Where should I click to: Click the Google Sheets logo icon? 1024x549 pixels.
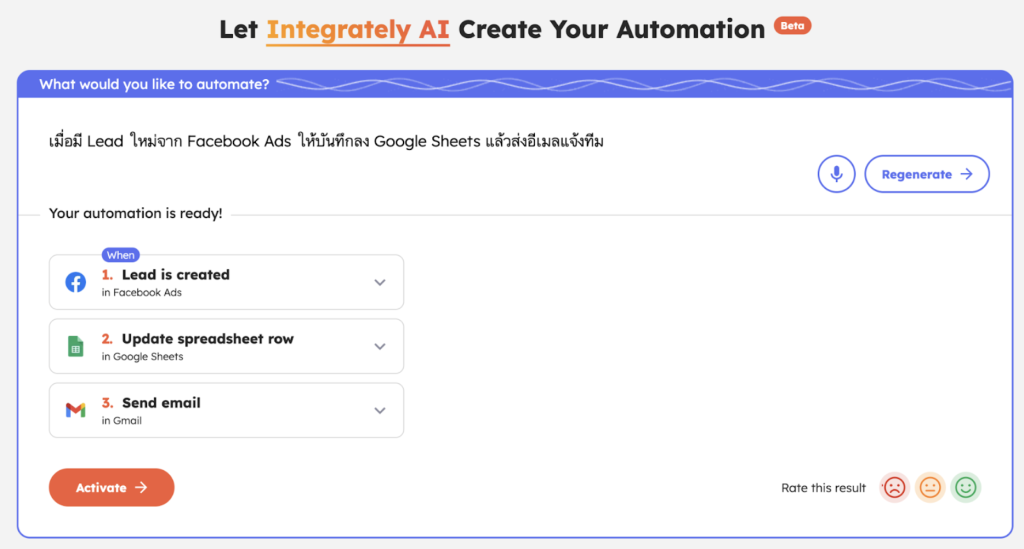click(x=76, y=346)
